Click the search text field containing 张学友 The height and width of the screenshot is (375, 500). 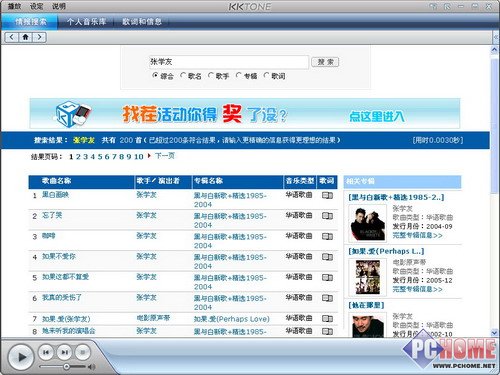[x=229, y=62]
